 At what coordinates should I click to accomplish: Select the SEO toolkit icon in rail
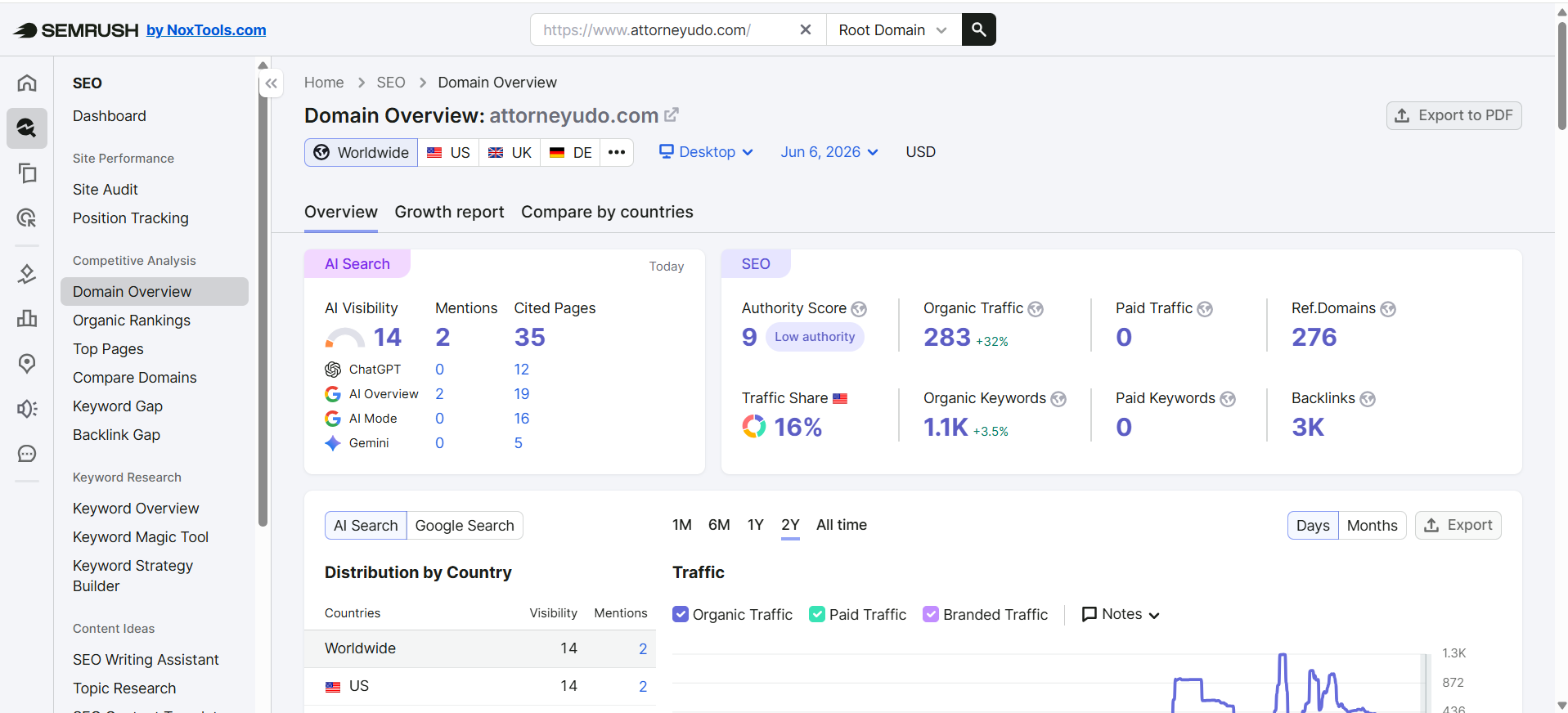27,128
